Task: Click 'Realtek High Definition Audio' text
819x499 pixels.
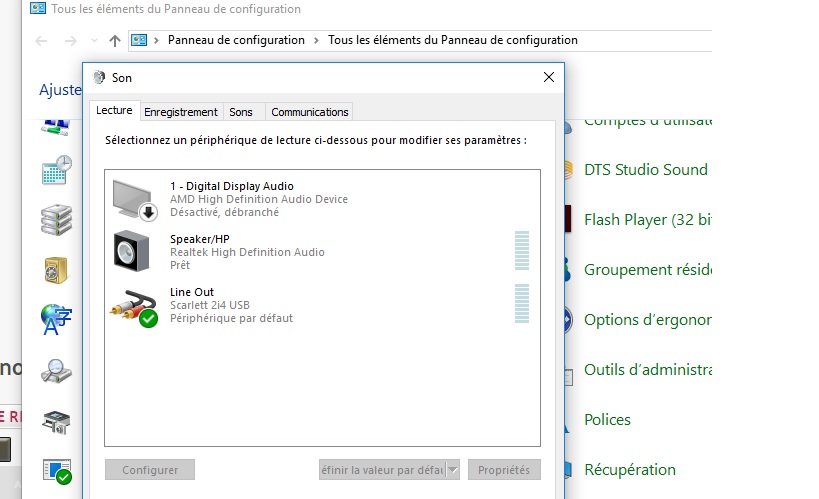Action: click(247, 252)
